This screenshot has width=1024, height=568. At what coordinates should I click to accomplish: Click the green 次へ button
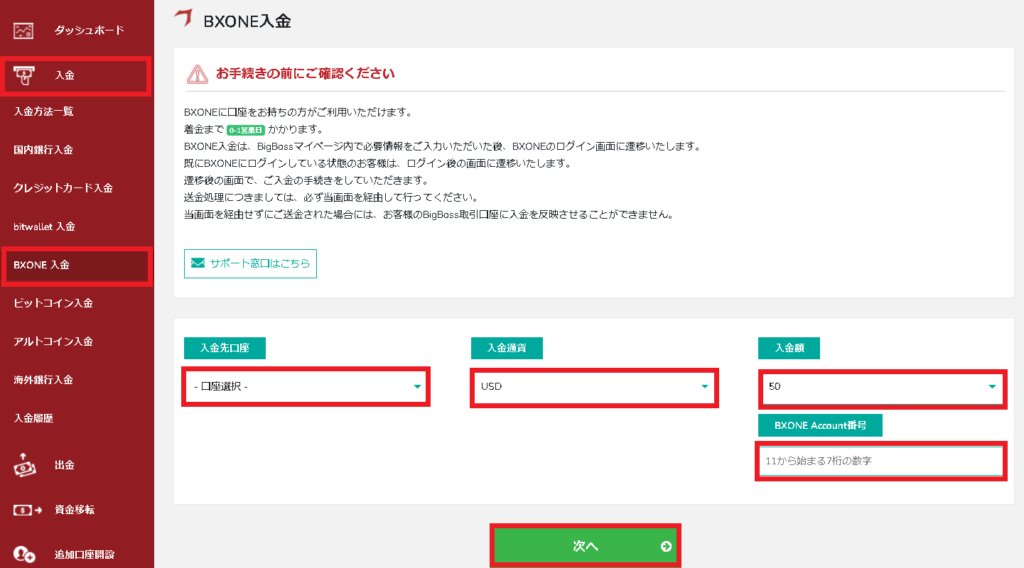[x=585, y=546]
